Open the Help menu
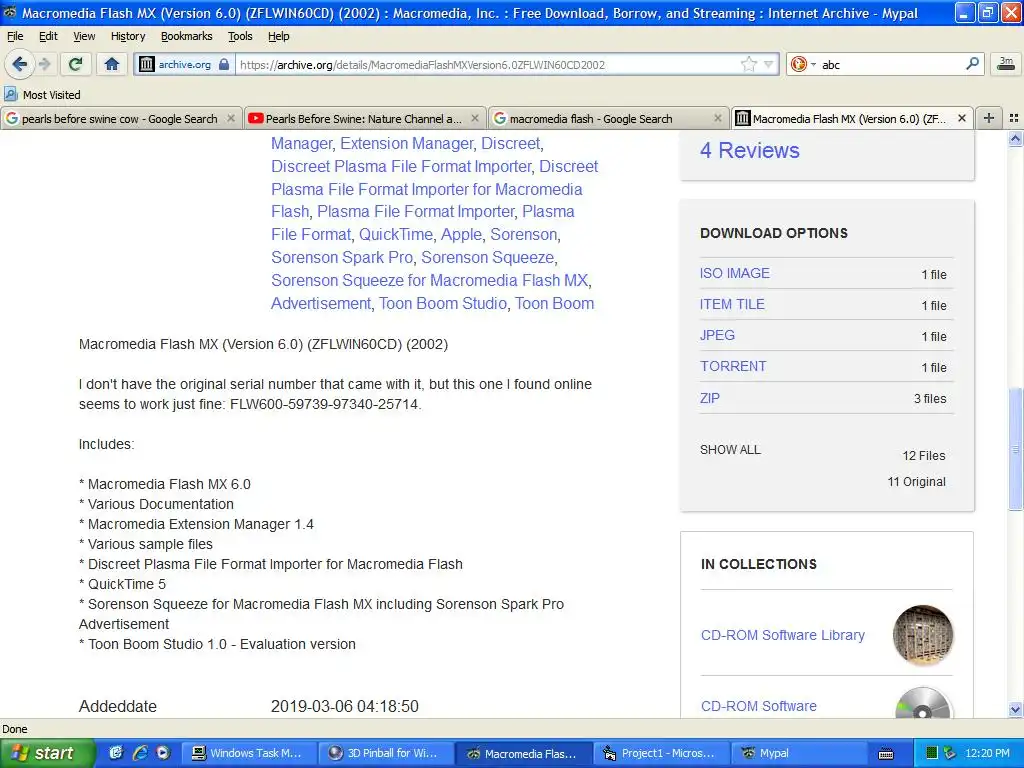Image resolution: width=1024 pixels, height=768 pixels. (x=278, y=36)
